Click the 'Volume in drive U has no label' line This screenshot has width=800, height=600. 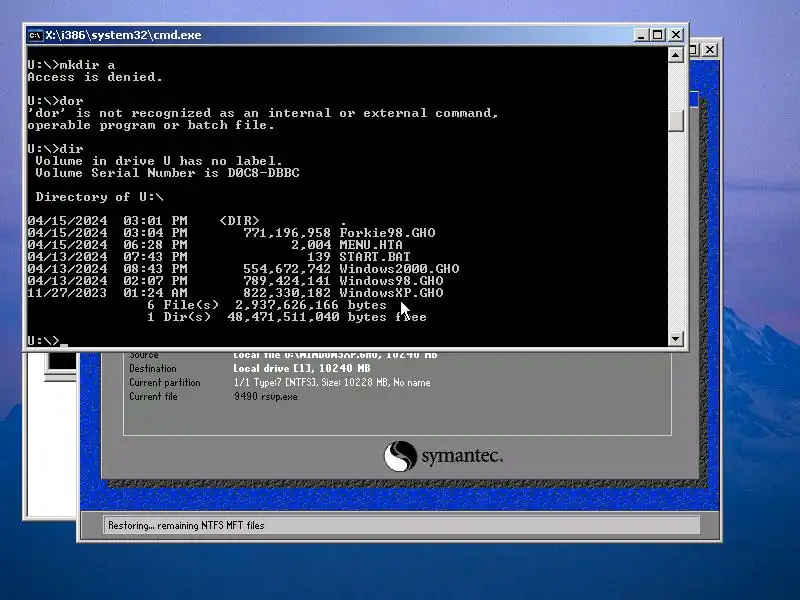[x=159, y=161]
